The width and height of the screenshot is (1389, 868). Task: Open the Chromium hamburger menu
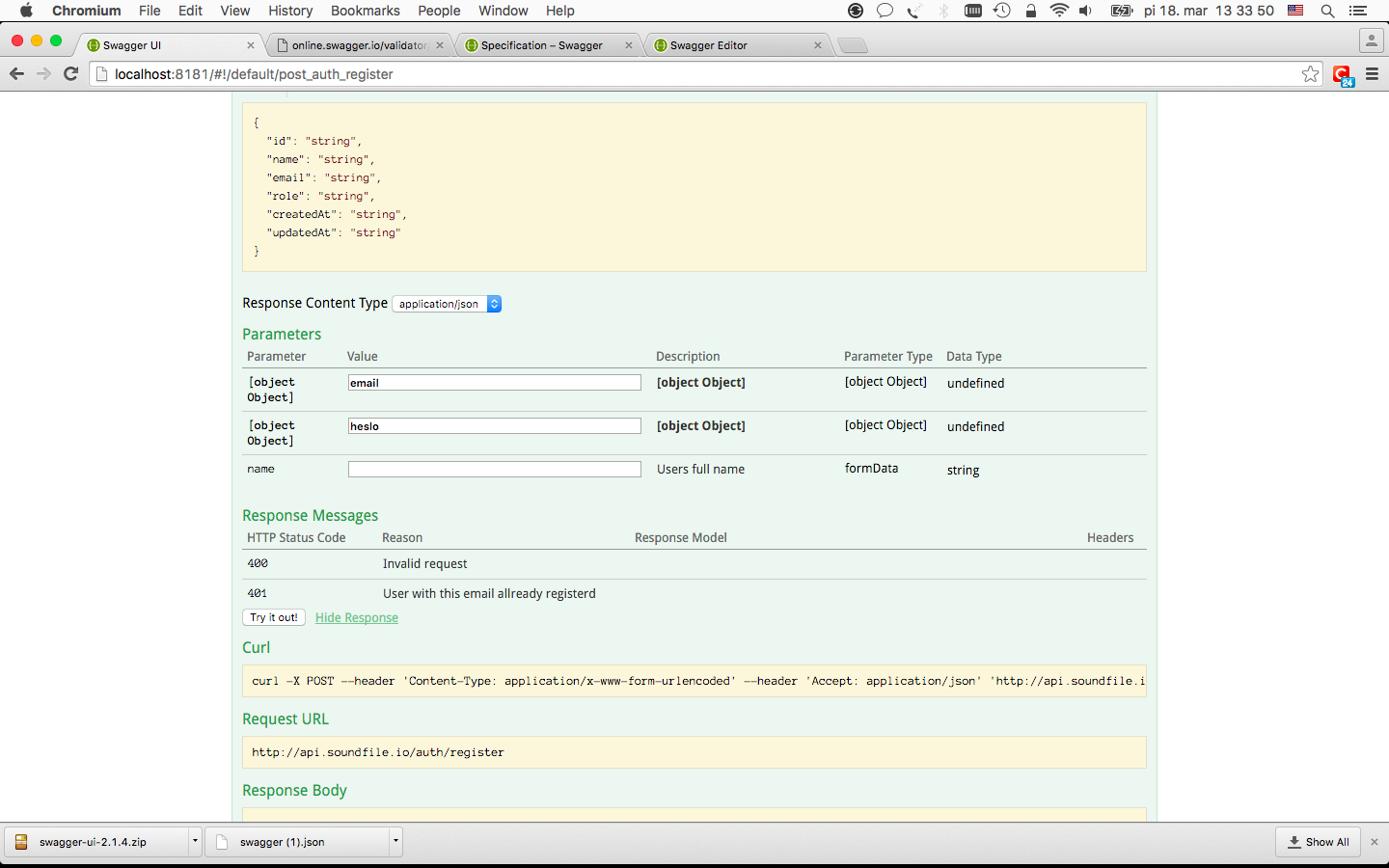click(1372, 74)
